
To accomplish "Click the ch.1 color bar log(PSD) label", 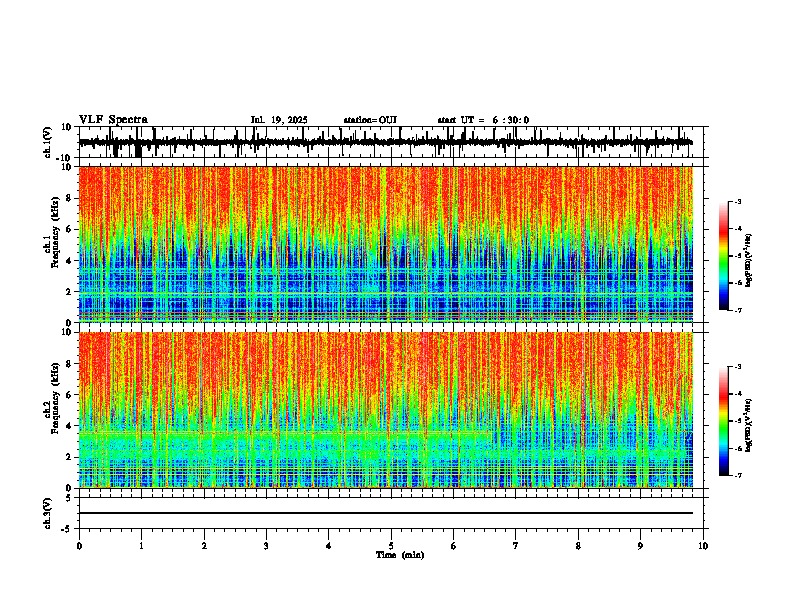I will point(748,260).
